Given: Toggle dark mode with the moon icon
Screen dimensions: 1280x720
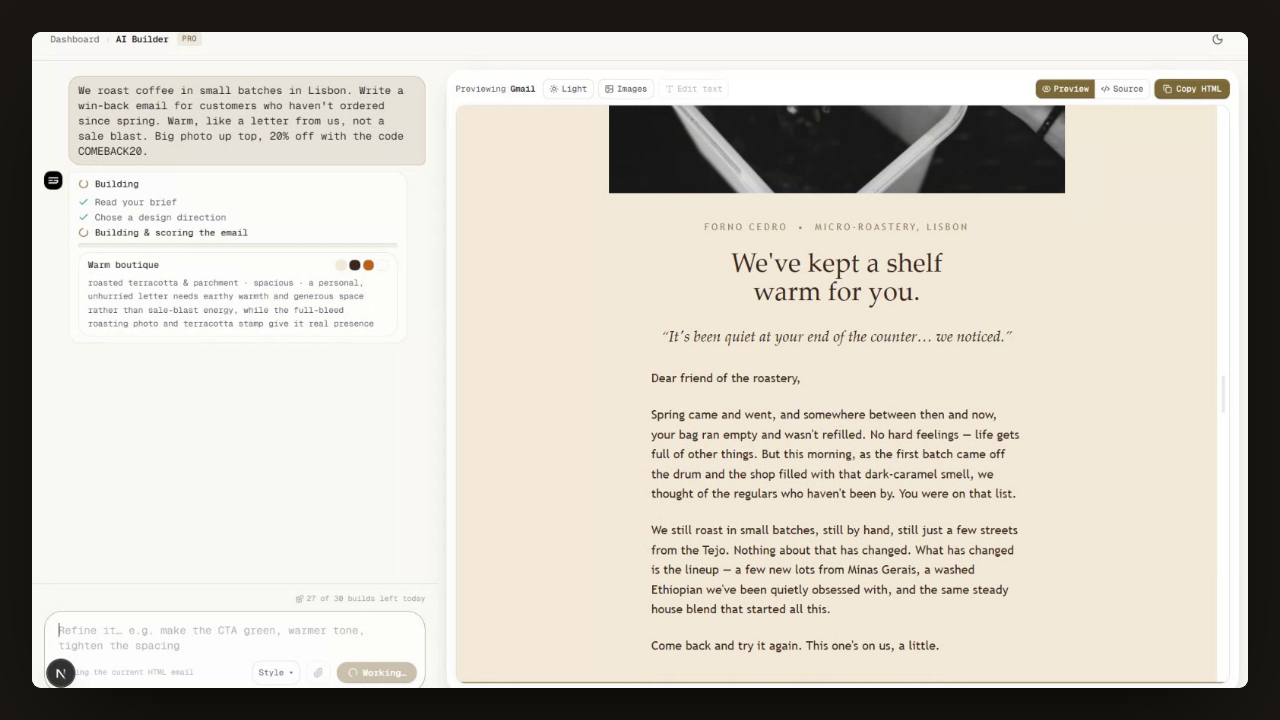Looking at the screenshot, I should [1217, 40].
